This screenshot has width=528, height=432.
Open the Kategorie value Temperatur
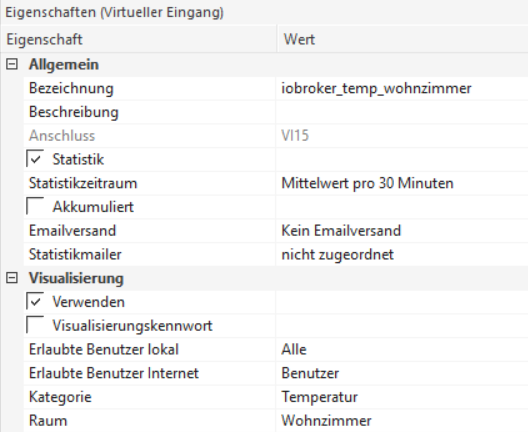coord(402,397)
